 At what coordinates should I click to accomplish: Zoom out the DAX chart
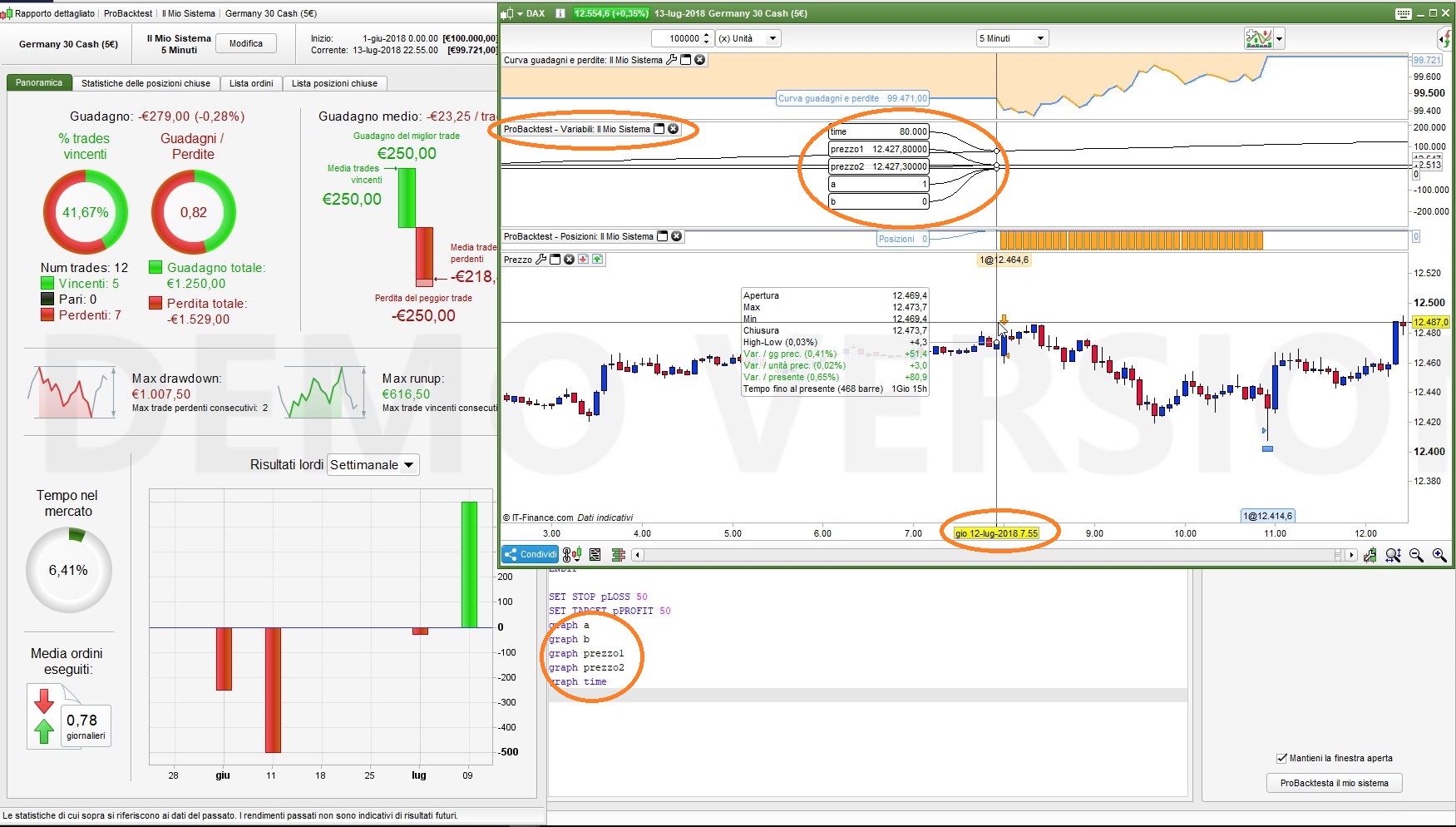point(1416,555)
